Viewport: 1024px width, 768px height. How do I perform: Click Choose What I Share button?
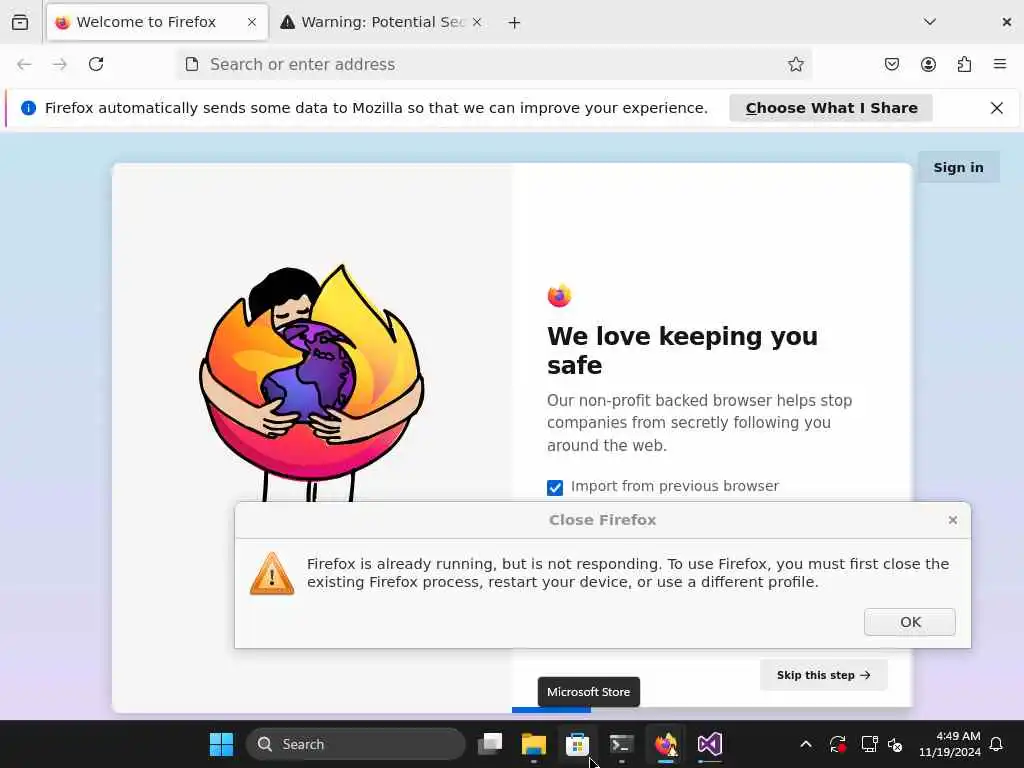(x=831, y=108)
